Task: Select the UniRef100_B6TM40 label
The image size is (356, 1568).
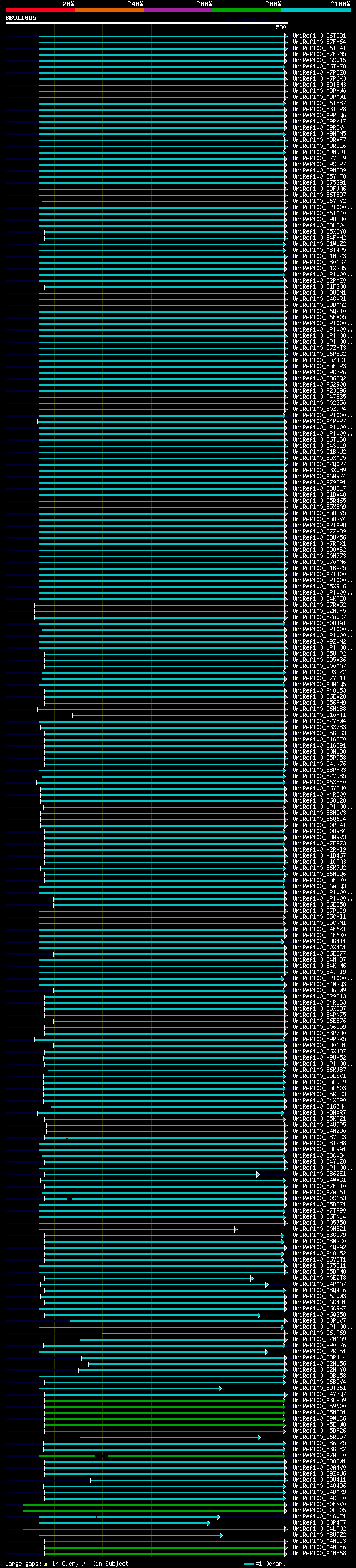Action: [x=319, y=213]
